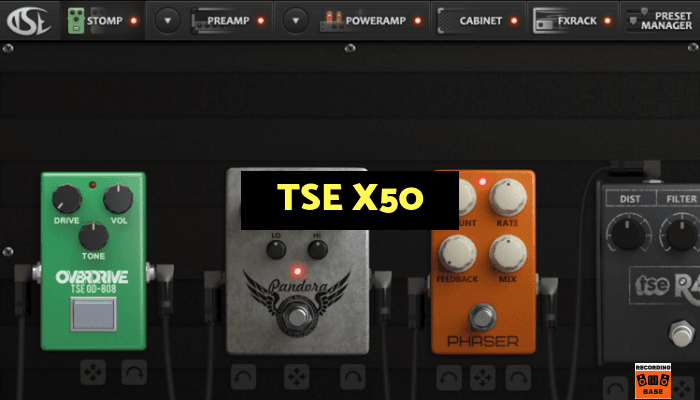
Task: Toggle the TSE R4 pedal footswitch
Action: (681, 333)
